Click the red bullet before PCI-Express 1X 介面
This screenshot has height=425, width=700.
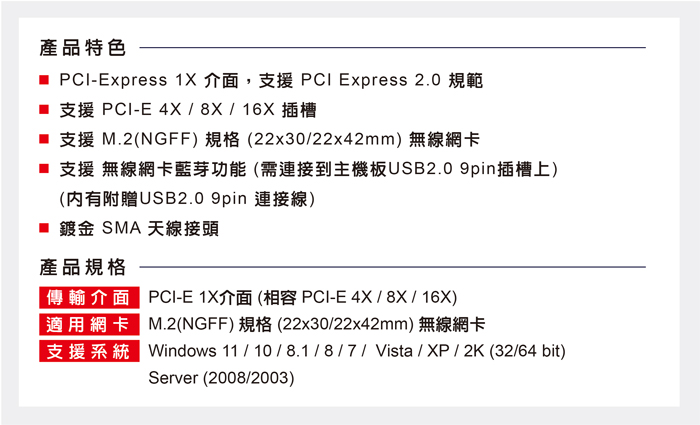(45, 79)
